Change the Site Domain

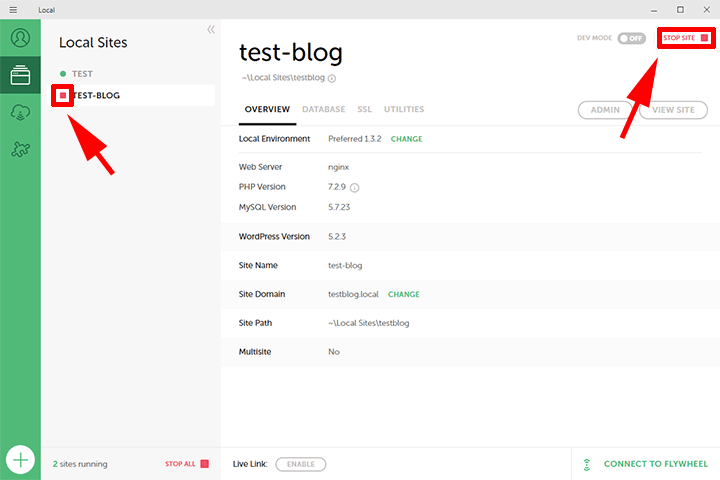[404, 294]
